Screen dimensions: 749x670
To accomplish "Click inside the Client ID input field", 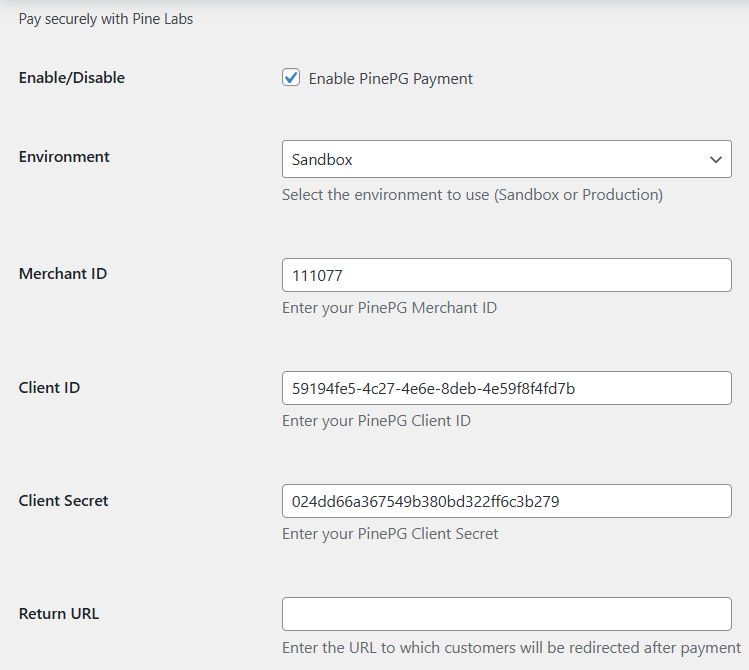I will tap(506, 388).
